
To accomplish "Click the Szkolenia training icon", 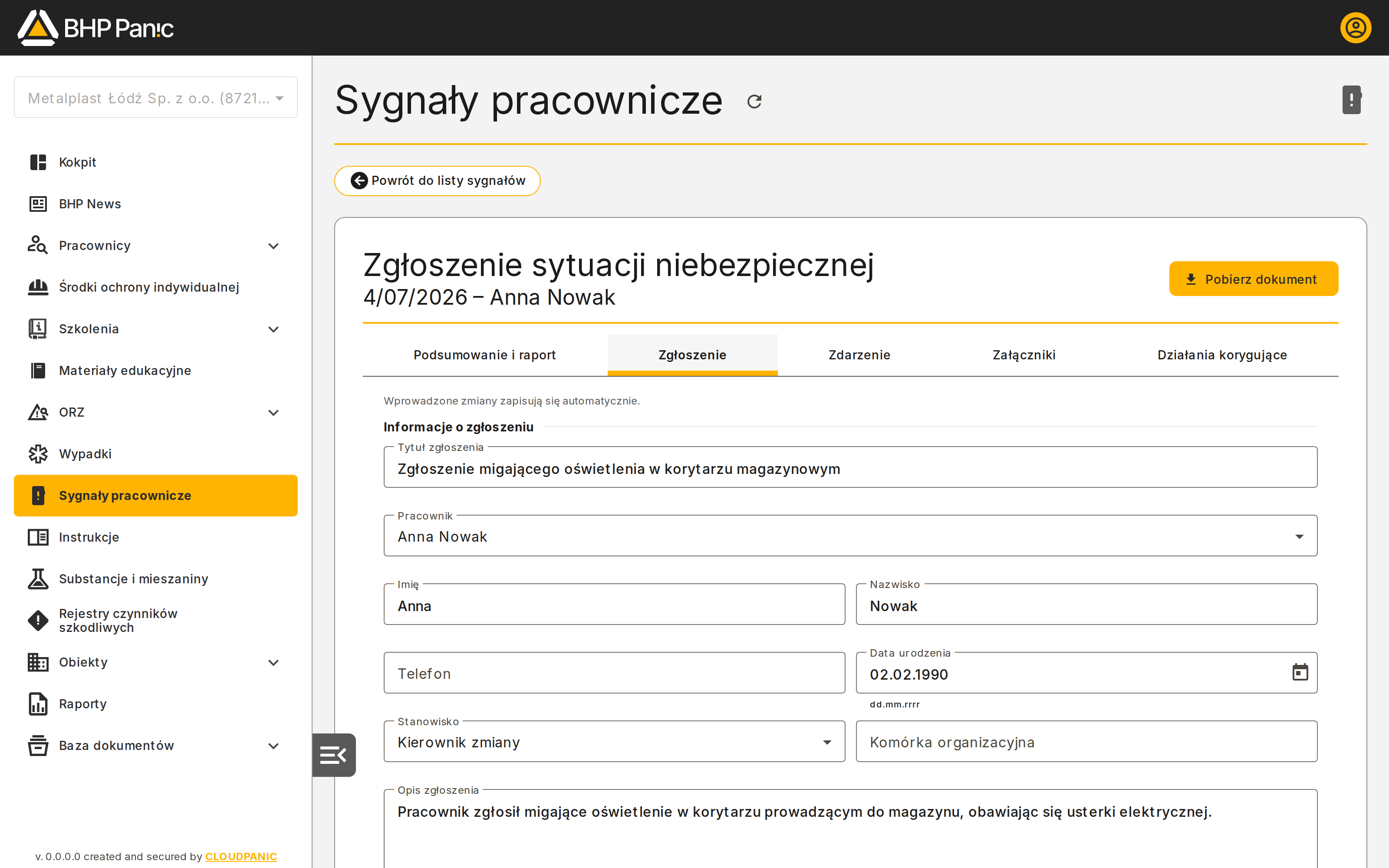I will (x=38, y=329).
